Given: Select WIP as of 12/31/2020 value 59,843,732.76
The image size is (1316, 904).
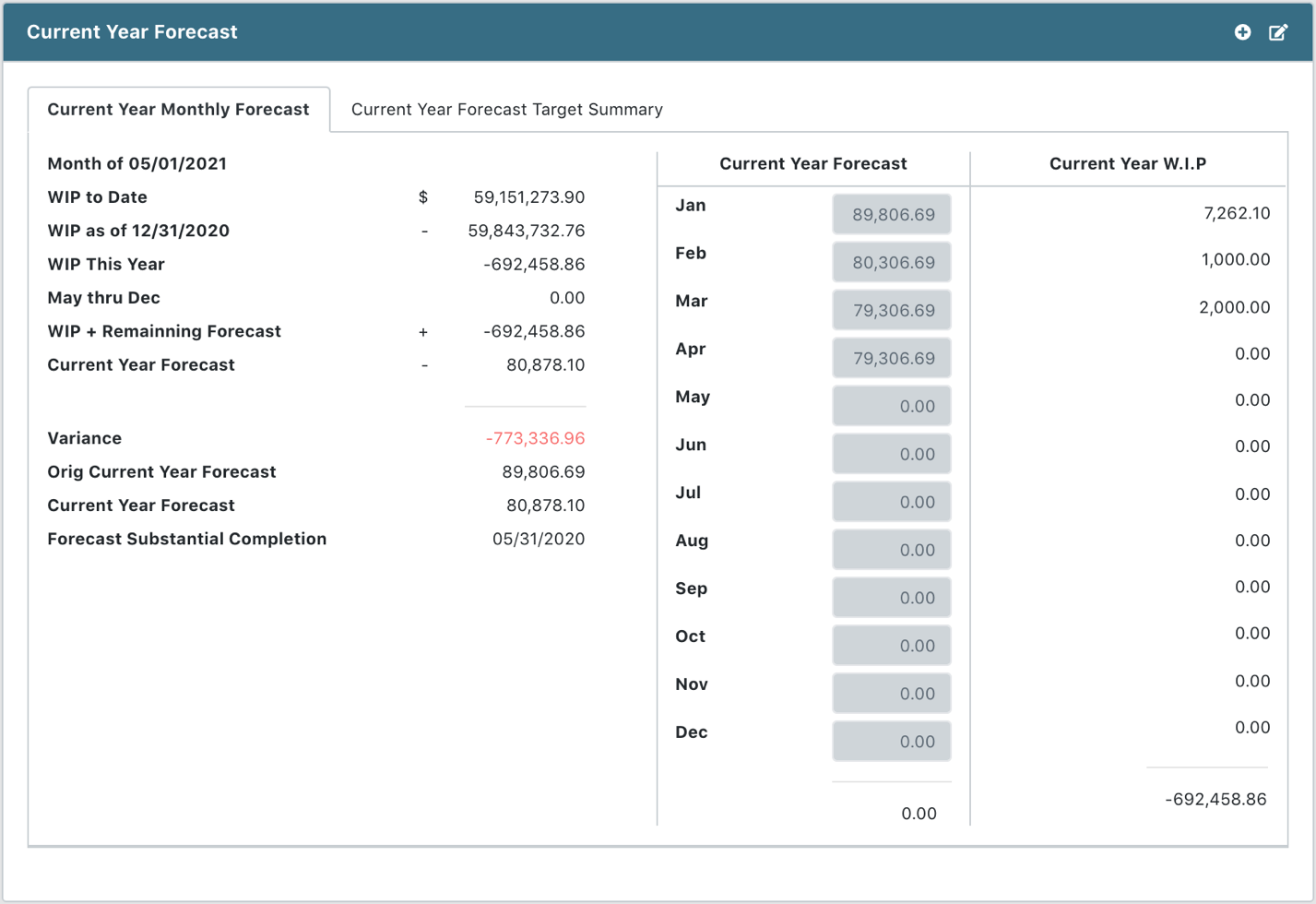Looking at the screenshot, I should [526, 231].
